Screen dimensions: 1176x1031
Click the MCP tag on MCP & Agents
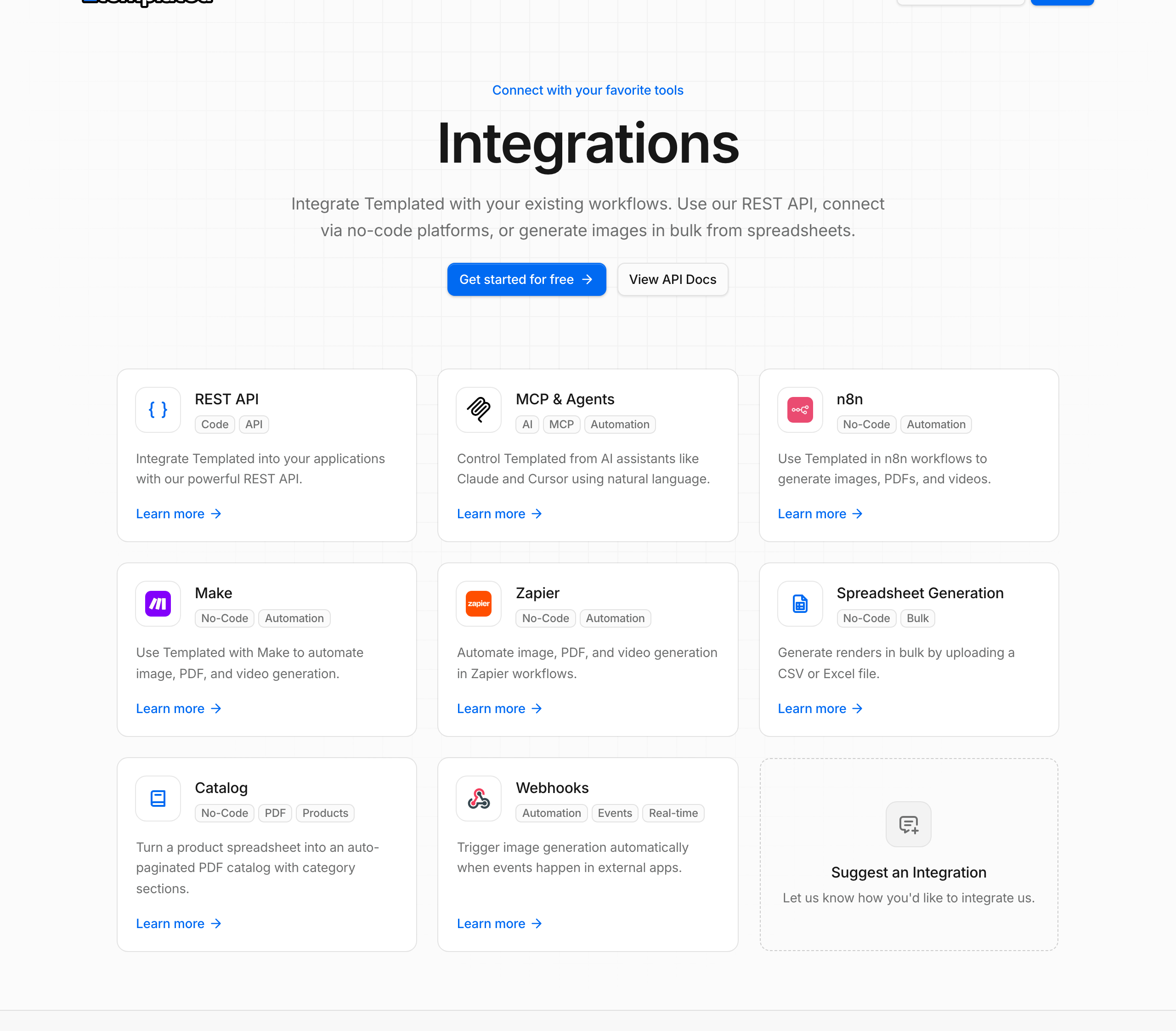561,425
